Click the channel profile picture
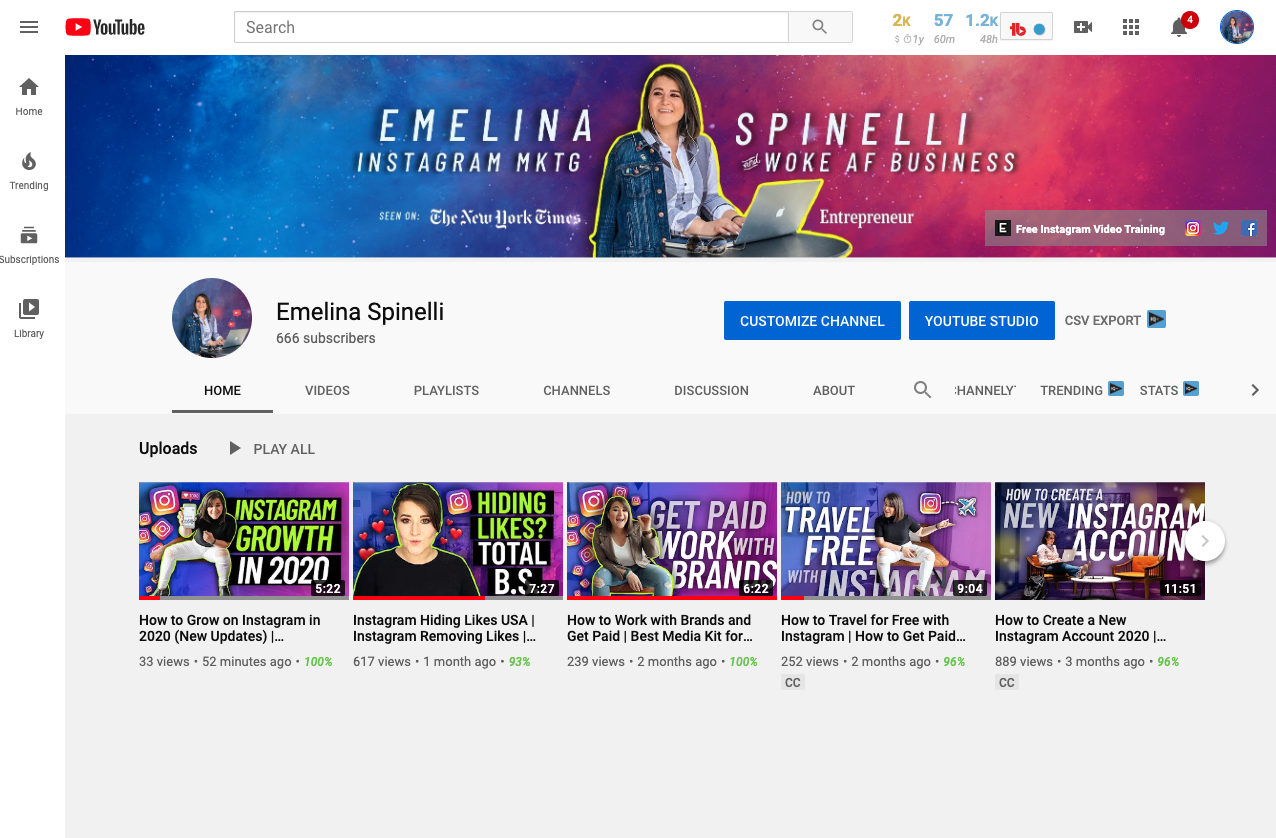 pos(212,318)
